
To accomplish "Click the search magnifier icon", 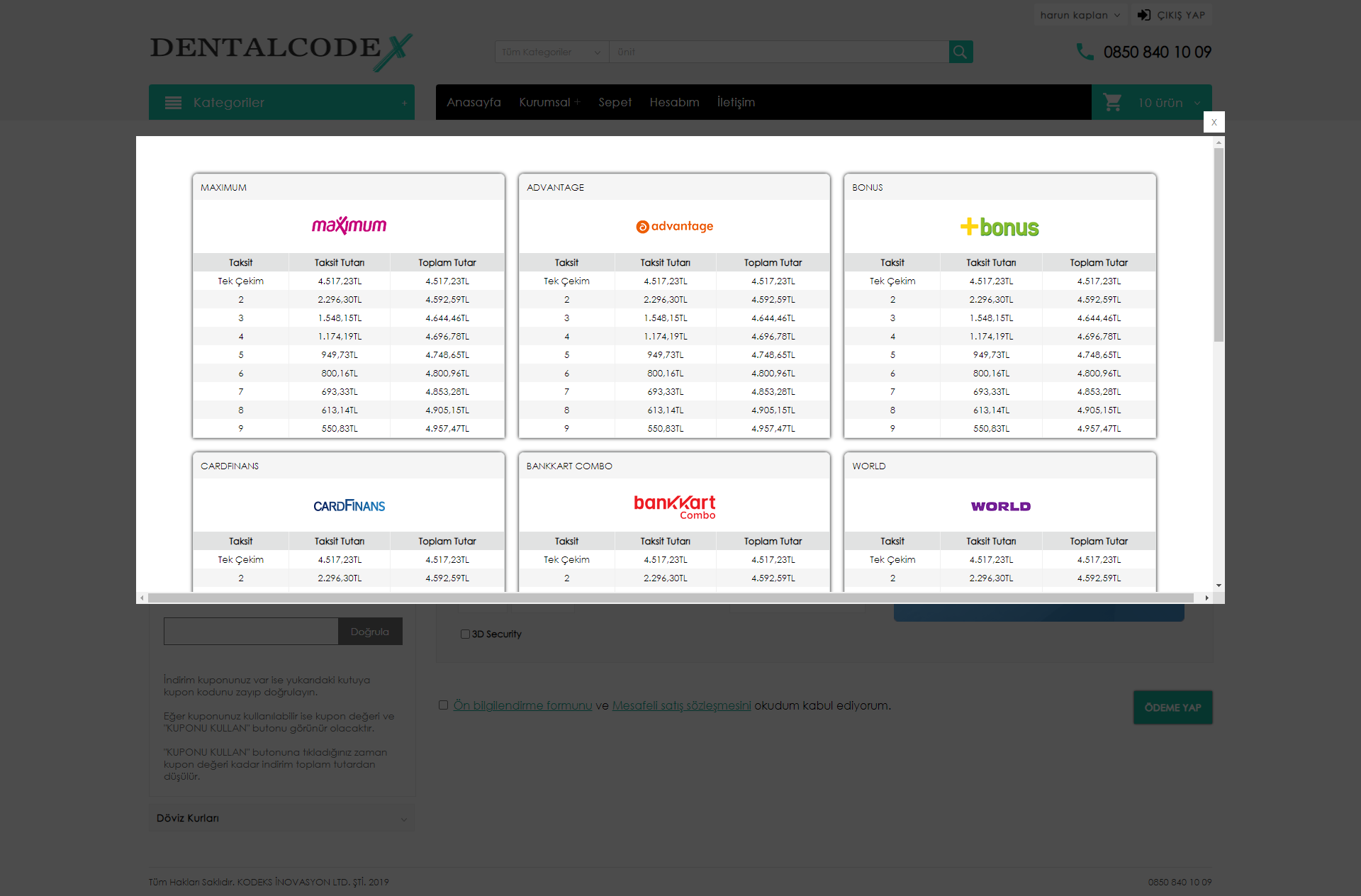I will (x=960, y=52).
